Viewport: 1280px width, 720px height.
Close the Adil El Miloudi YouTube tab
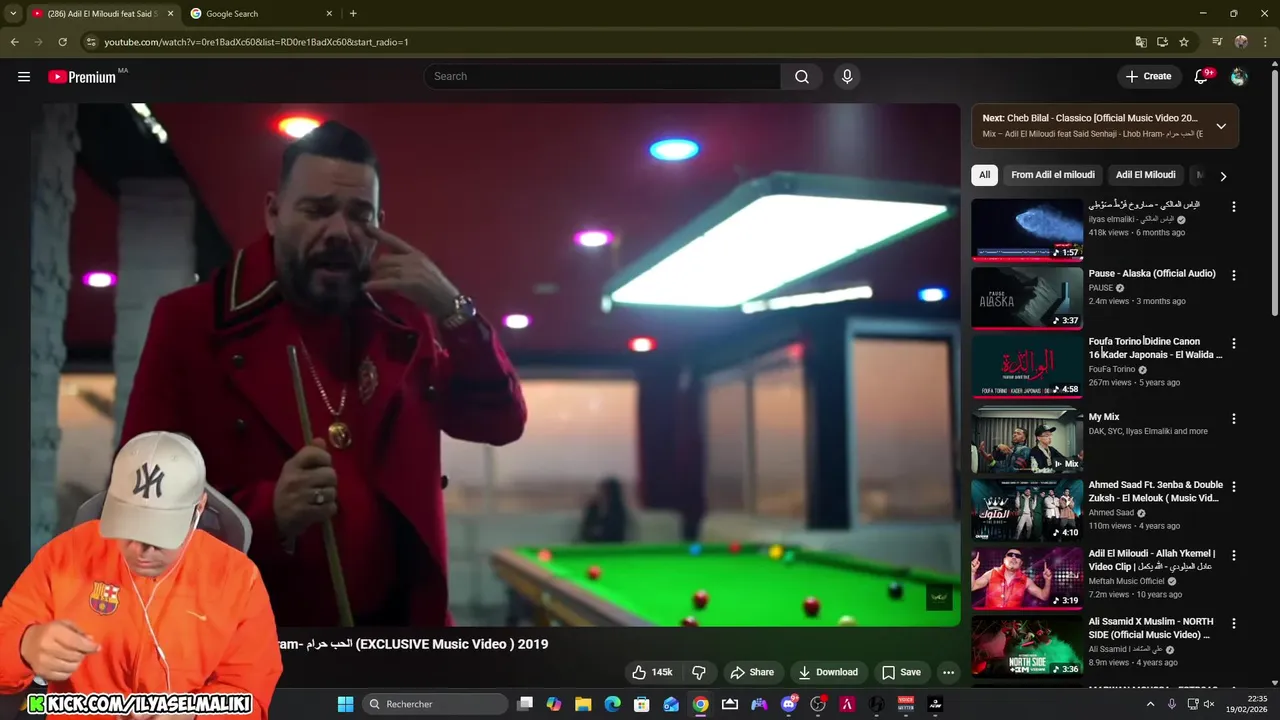pos(170,14)
